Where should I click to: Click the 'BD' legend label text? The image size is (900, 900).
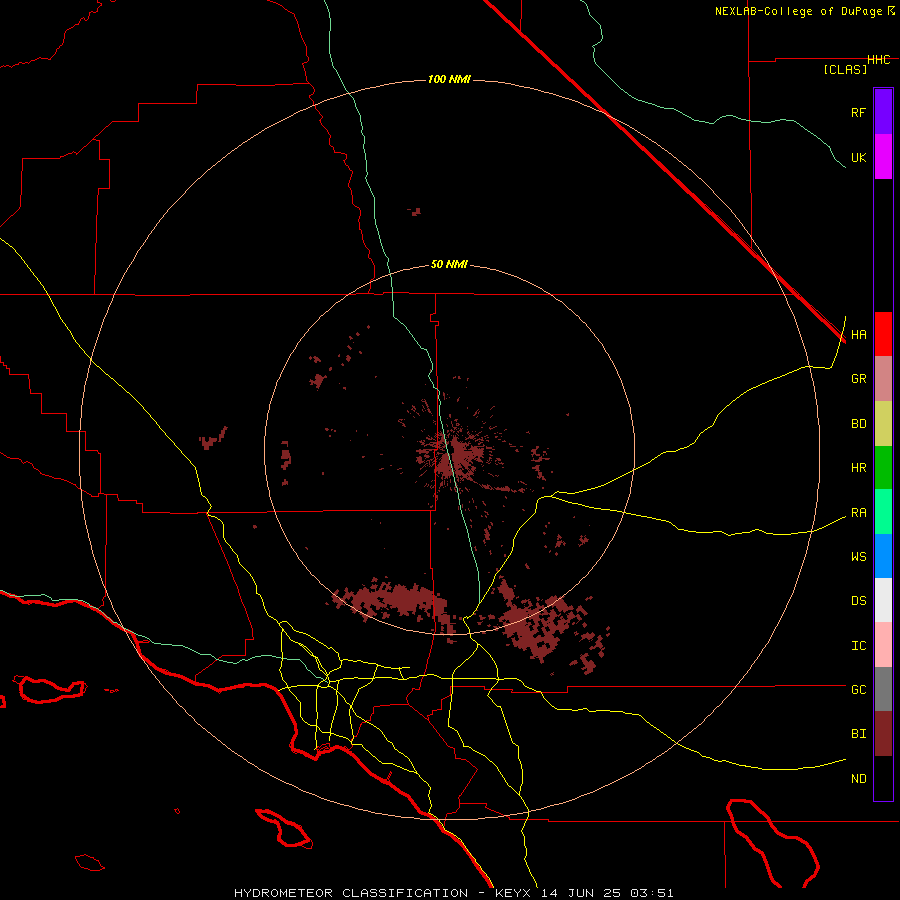tap(858, 424)
